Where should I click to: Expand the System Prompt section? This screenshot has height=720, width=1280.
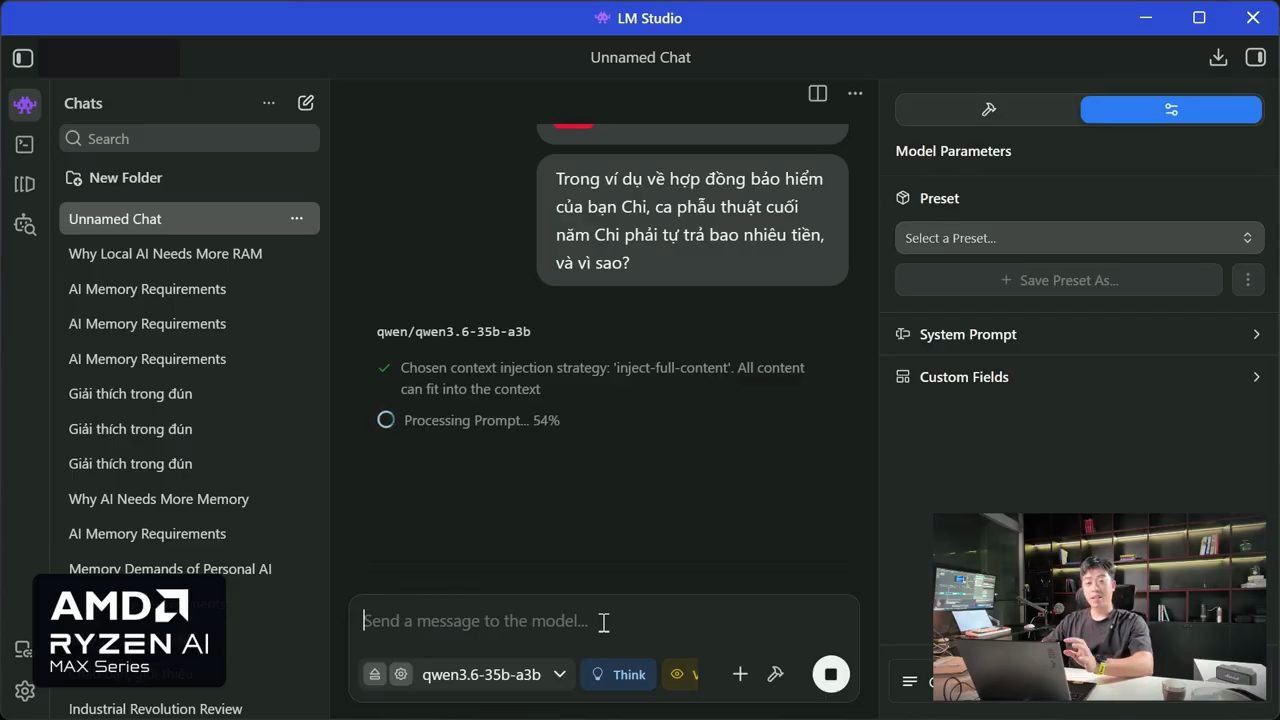(1079, 334)
